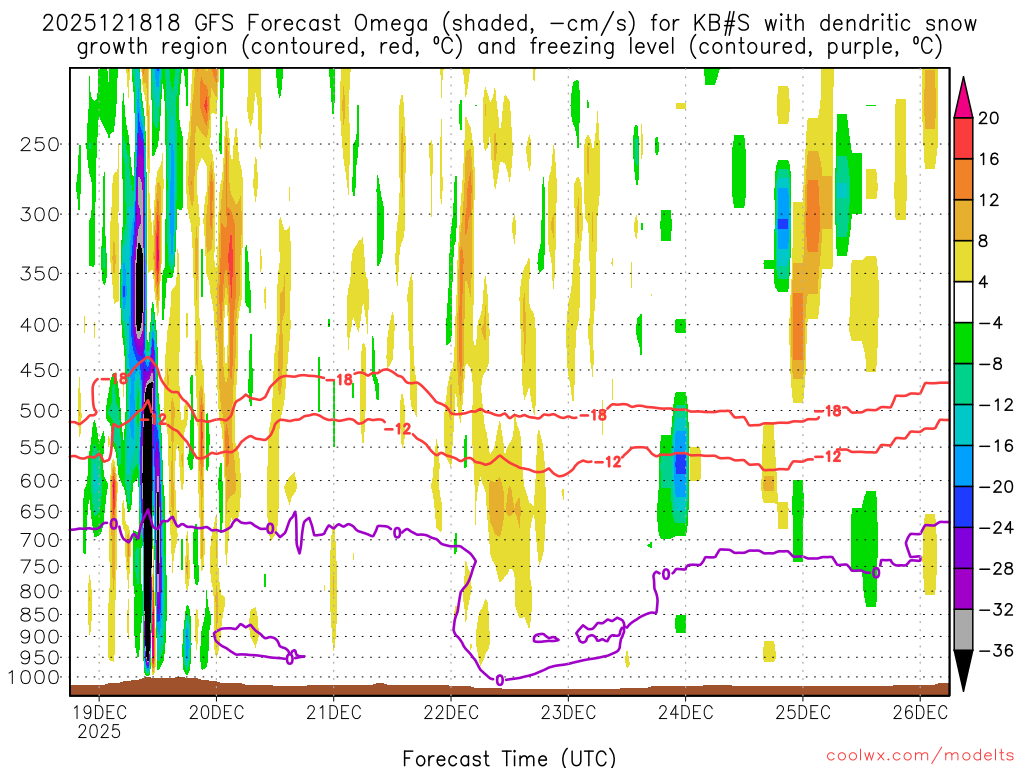Click the gray legend swatch between -36 and -32

963,630
